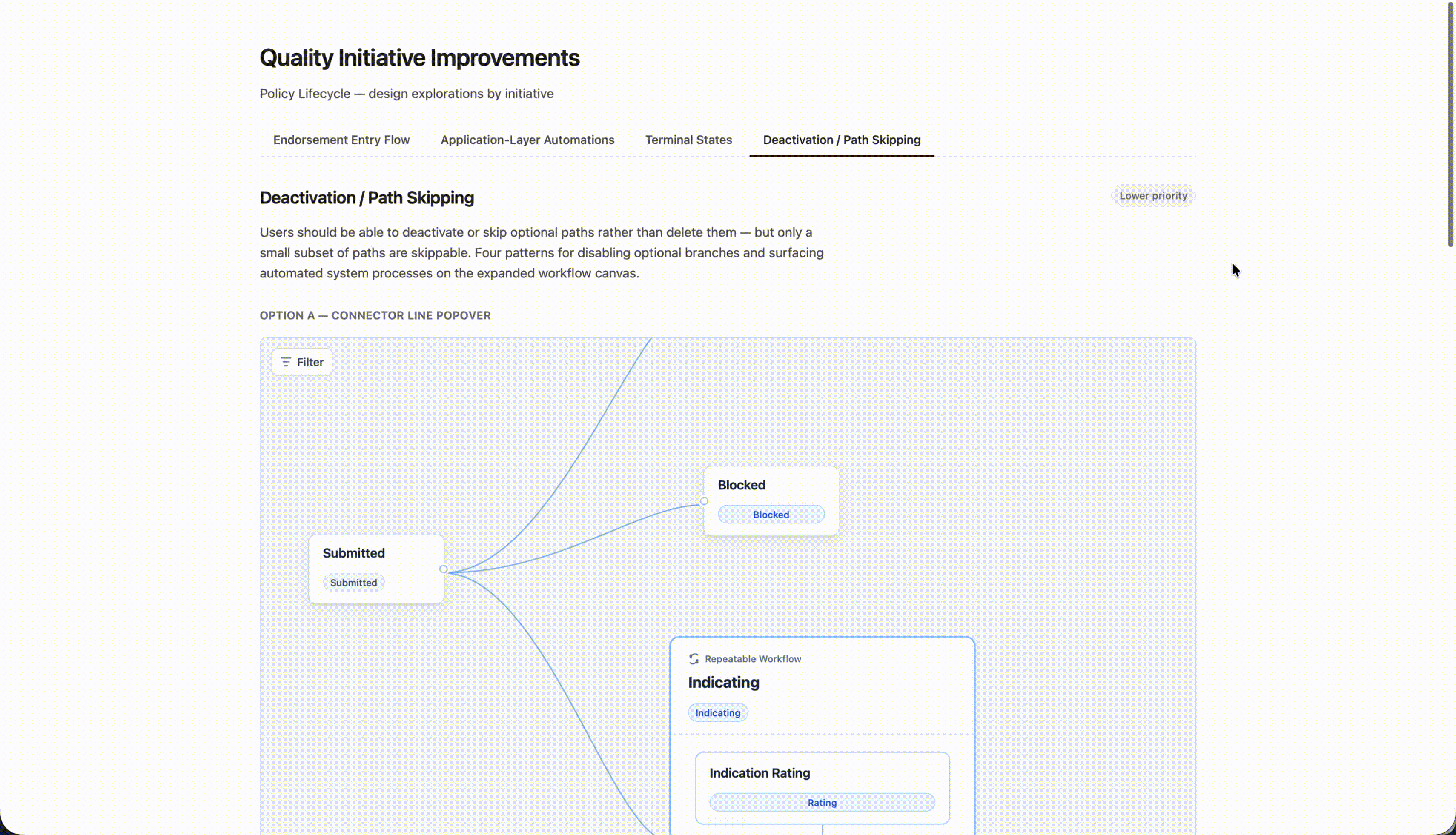Viewport: 1456px width, 835px height.
Task: Click the Lower priority badge
Action: (x=1153, y=196)
